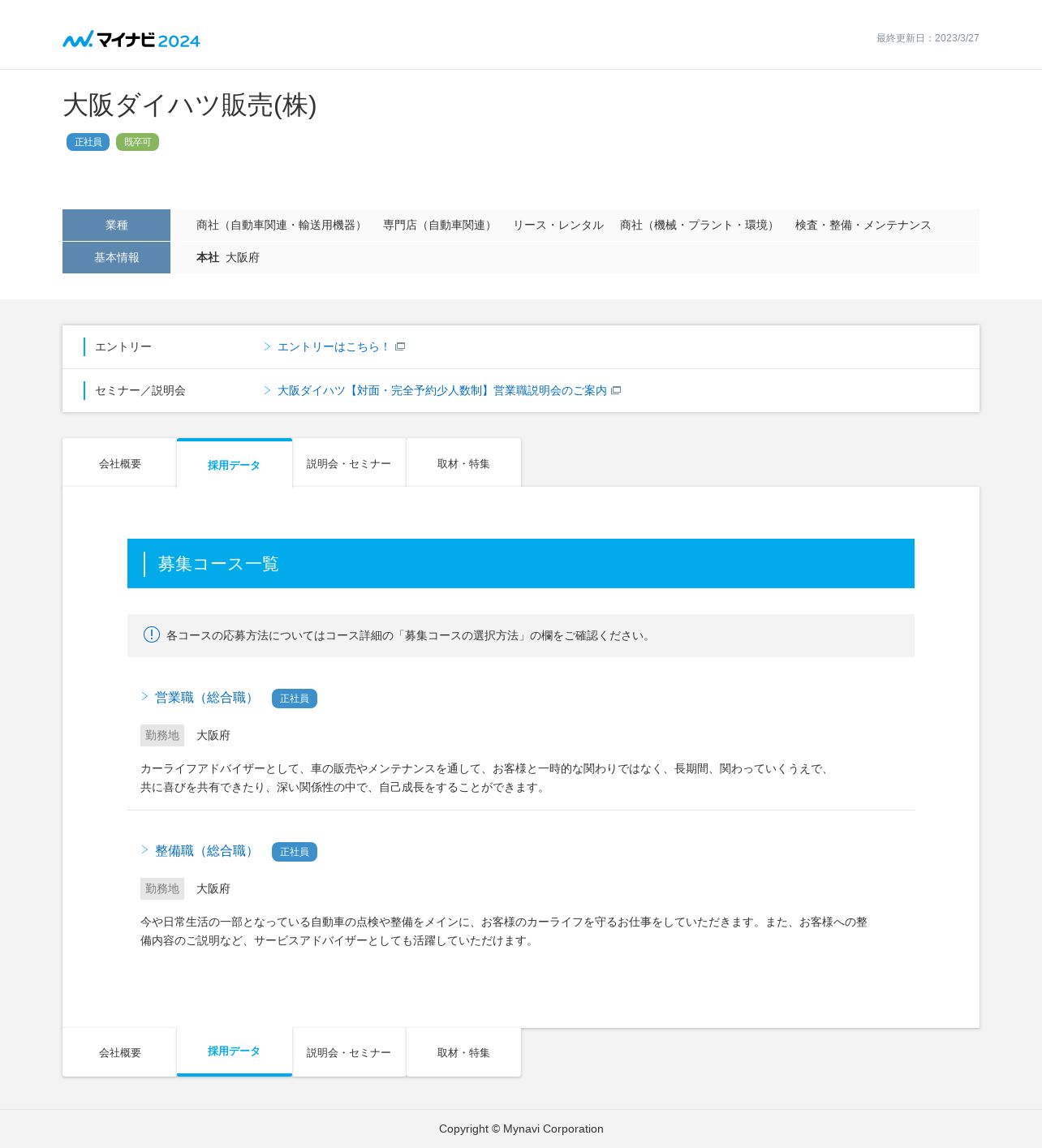Open the bottom 説明会・セミナー tab
Screen dimensions: 1042x1148
(x=349, y=1052)
